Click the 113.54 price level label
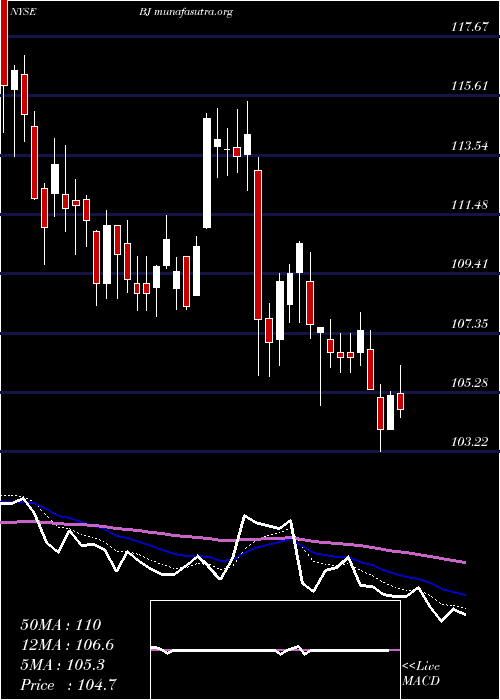Viewport: 500px width, 700px height. [x=470, y=146]
